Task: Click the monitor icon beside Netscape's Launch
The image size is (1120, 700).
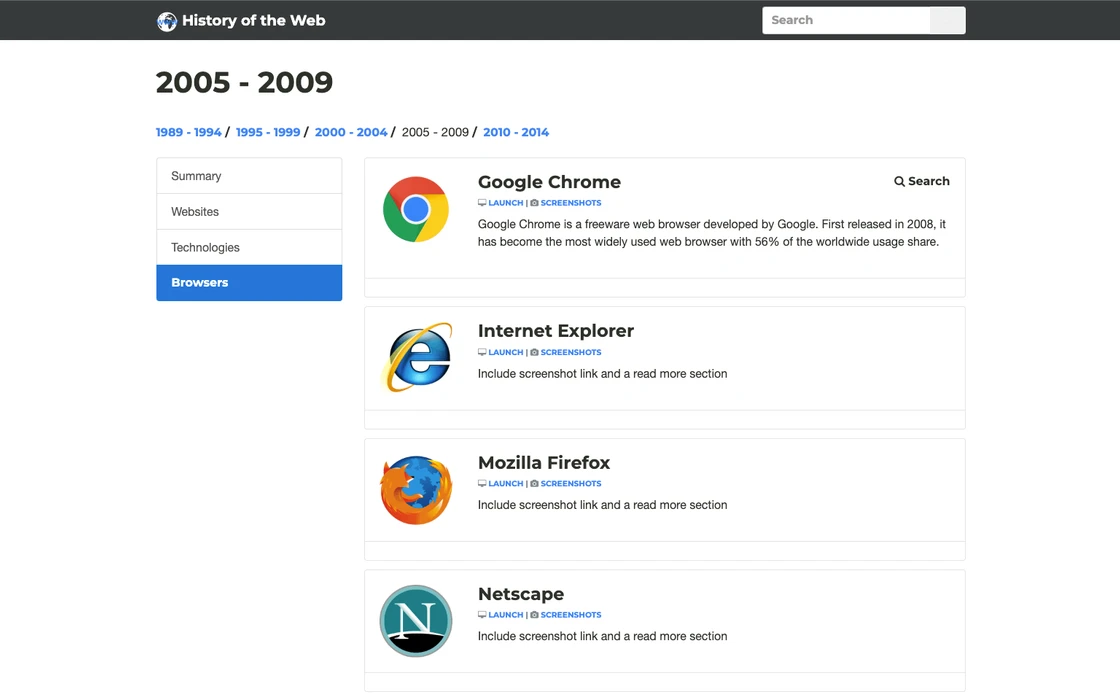Action: tap(482, 615)
